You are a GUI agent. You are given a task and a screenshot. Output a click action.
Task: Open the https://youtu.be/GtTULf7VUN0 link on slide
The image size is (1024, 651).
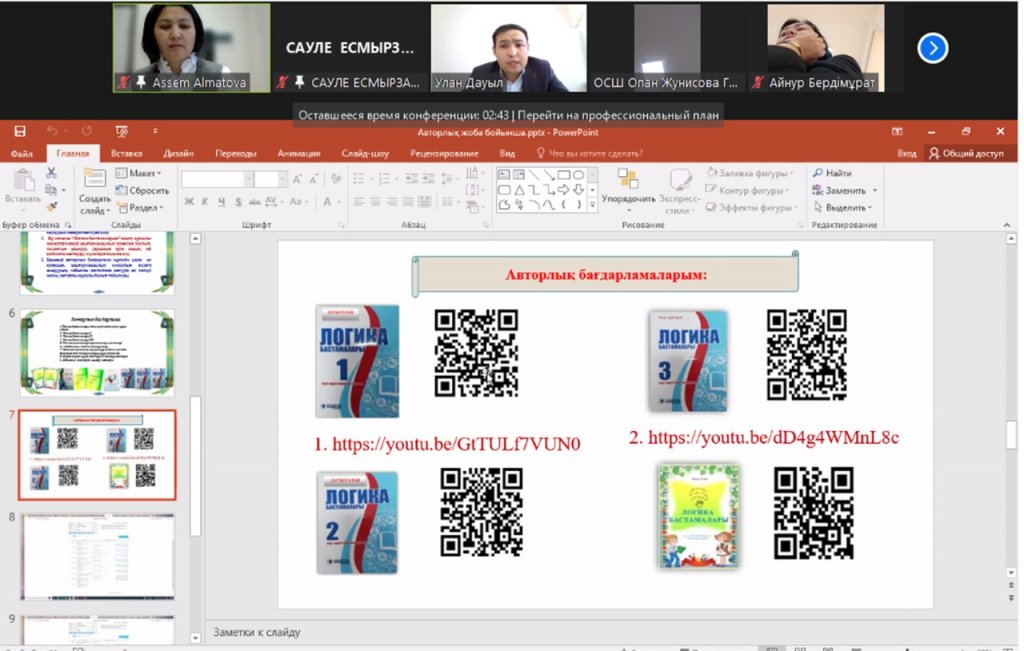(456, 444)
